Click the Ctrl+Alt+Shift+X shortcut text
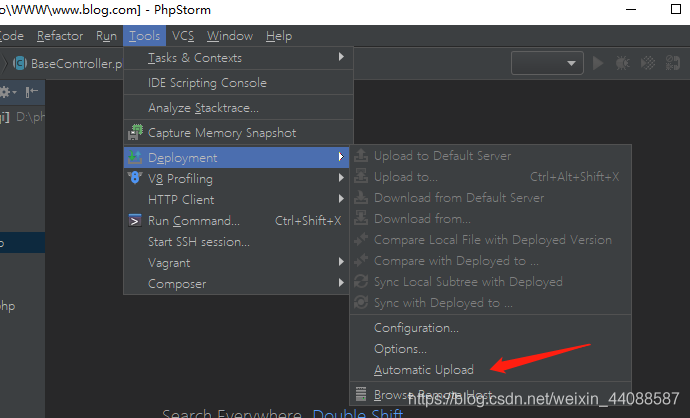 pos(575,177)
